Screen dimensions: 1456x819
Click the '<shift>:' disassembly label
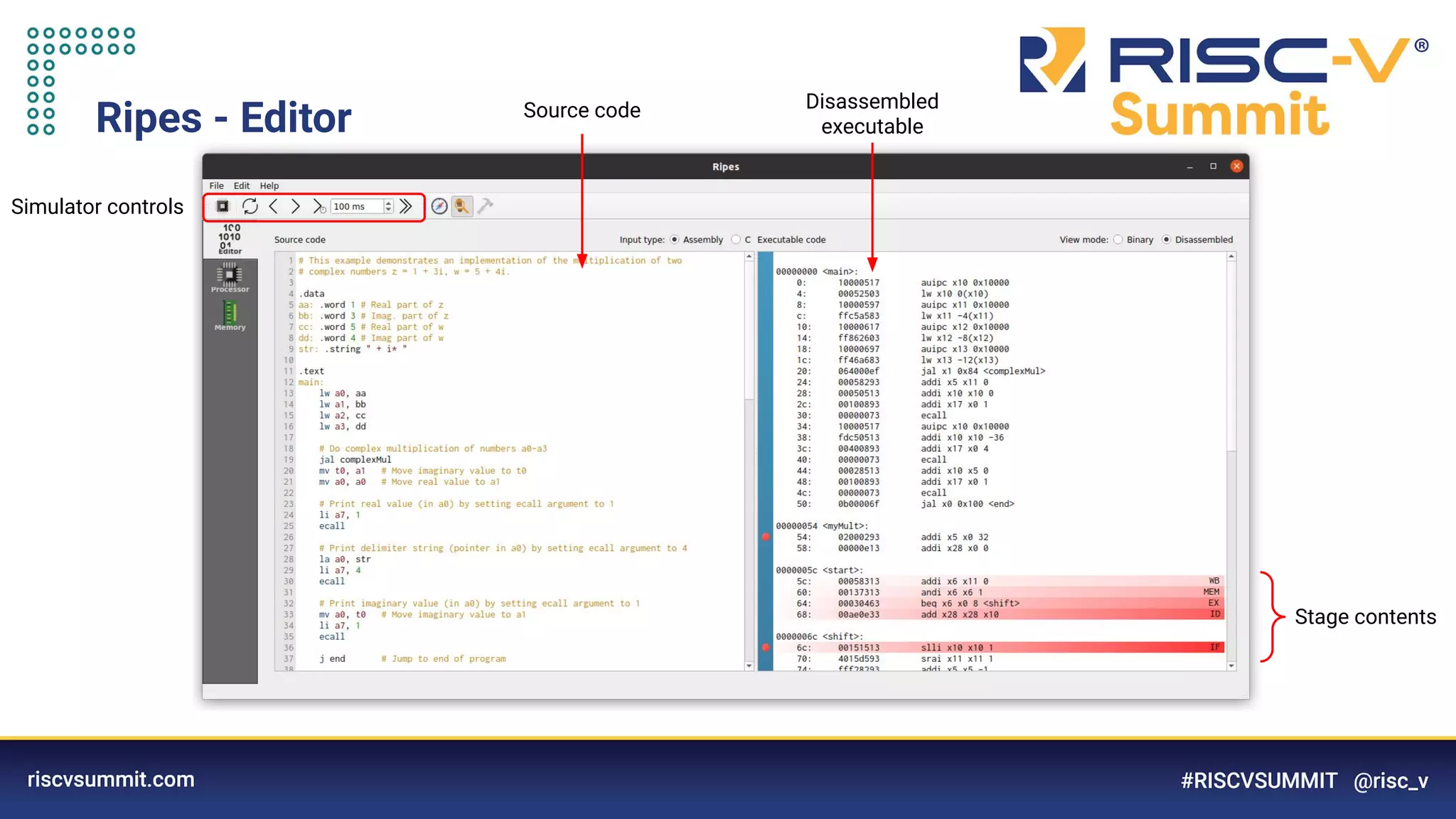click(842, 636)
